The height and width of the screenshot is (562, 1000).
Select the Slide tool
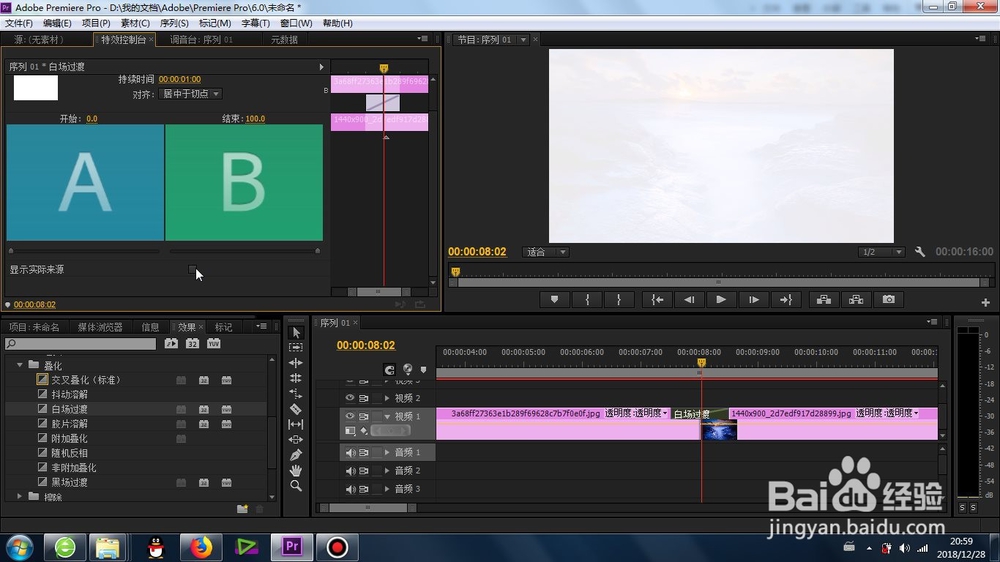296,440
